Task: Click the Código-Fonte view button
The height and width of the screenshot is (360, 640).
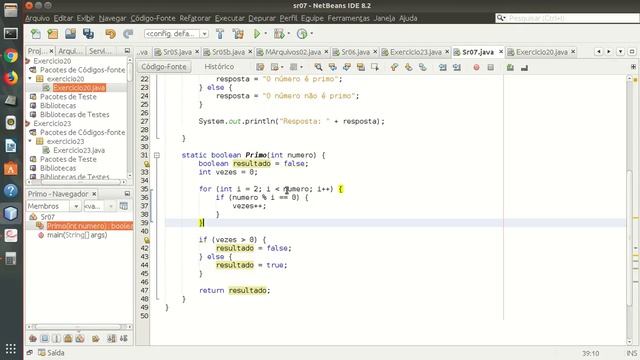Action: [164, 67]
